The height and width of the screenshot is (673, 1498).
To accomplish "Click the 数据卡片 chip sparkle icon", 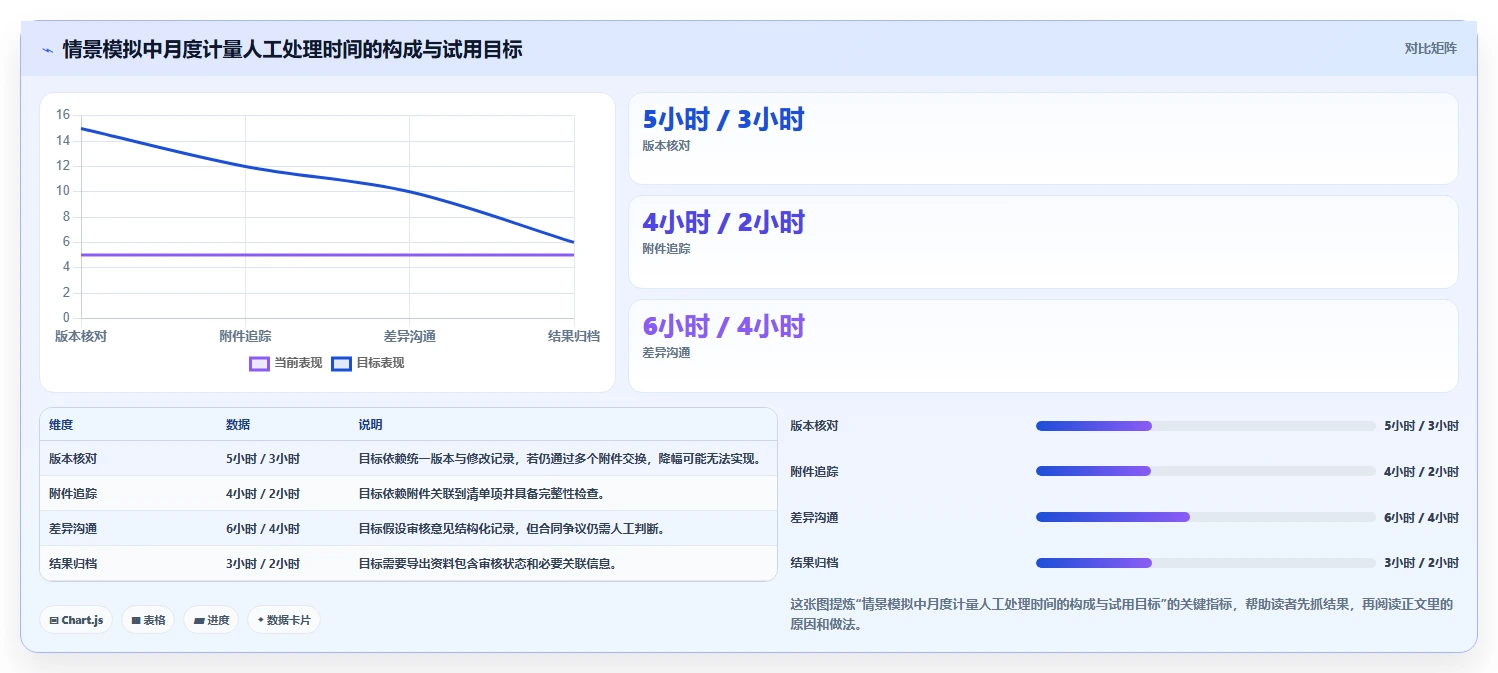I will [261, 620].
